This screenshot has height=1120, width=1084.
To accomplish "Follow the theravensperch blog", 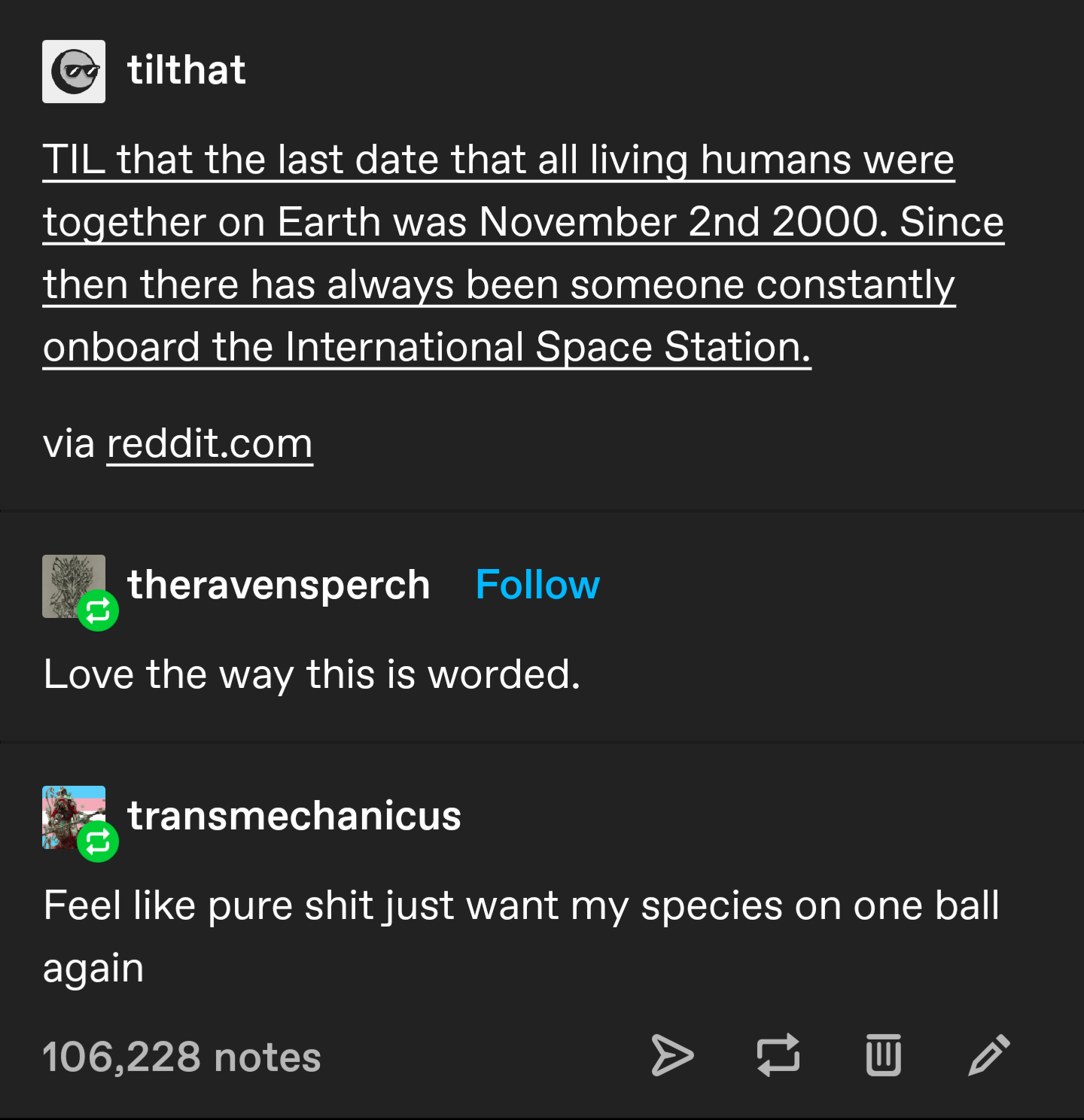I will coord(536,584).
